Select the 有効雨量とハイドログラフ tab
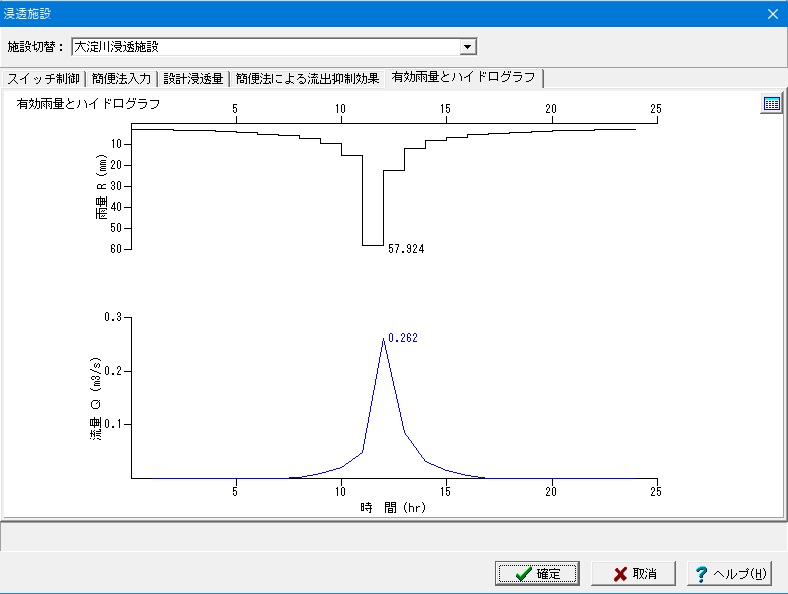The height and width of the screenshot is (594, 788). tap(463, 77)
